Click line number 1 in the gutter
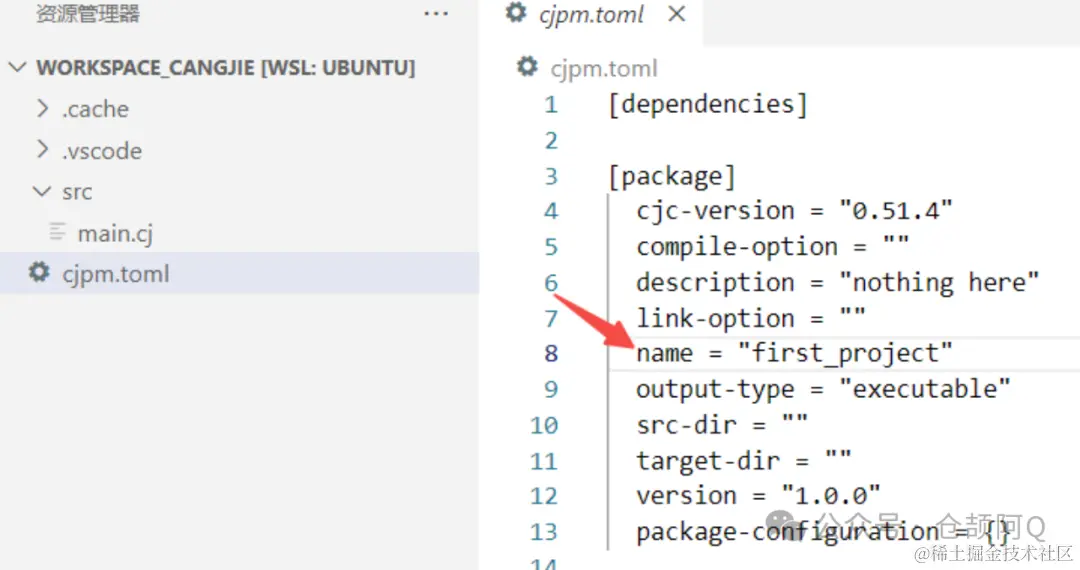The image size is (1080, 570). coord(551,105)
